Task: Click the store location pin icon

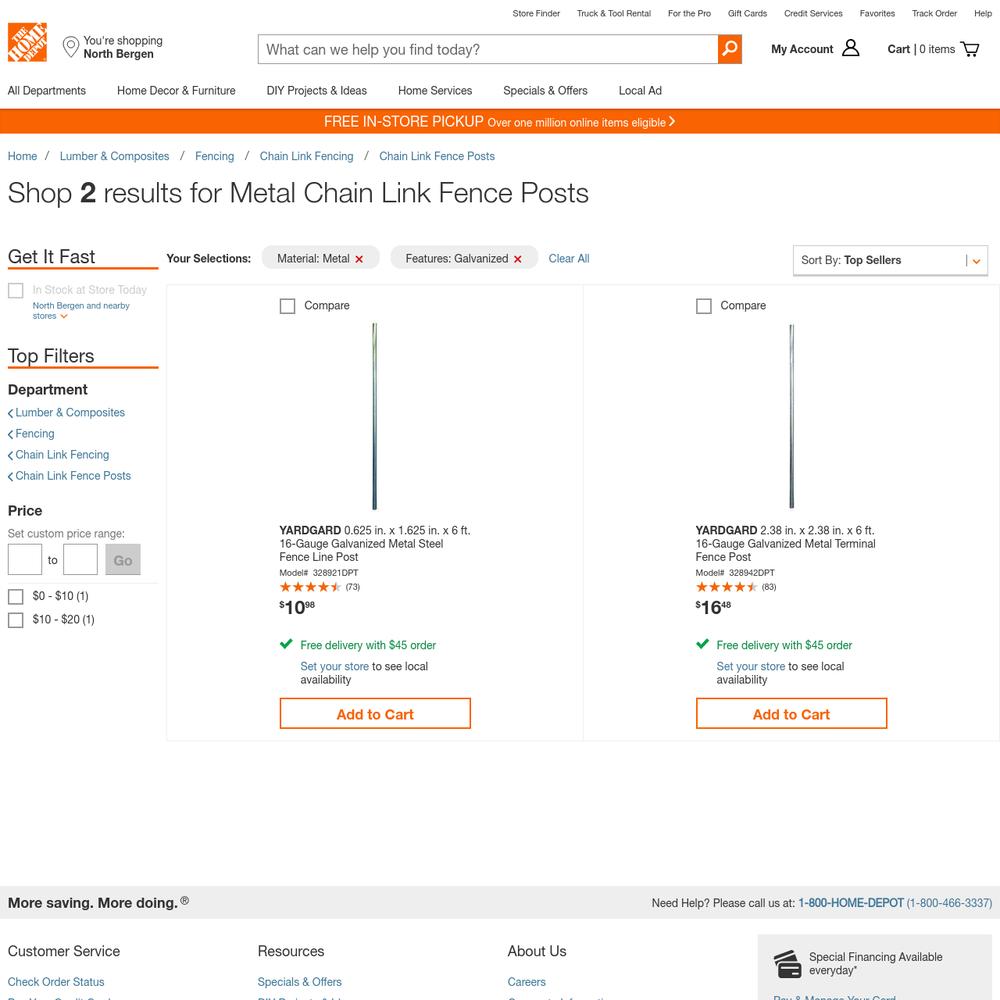Action: 71,47
